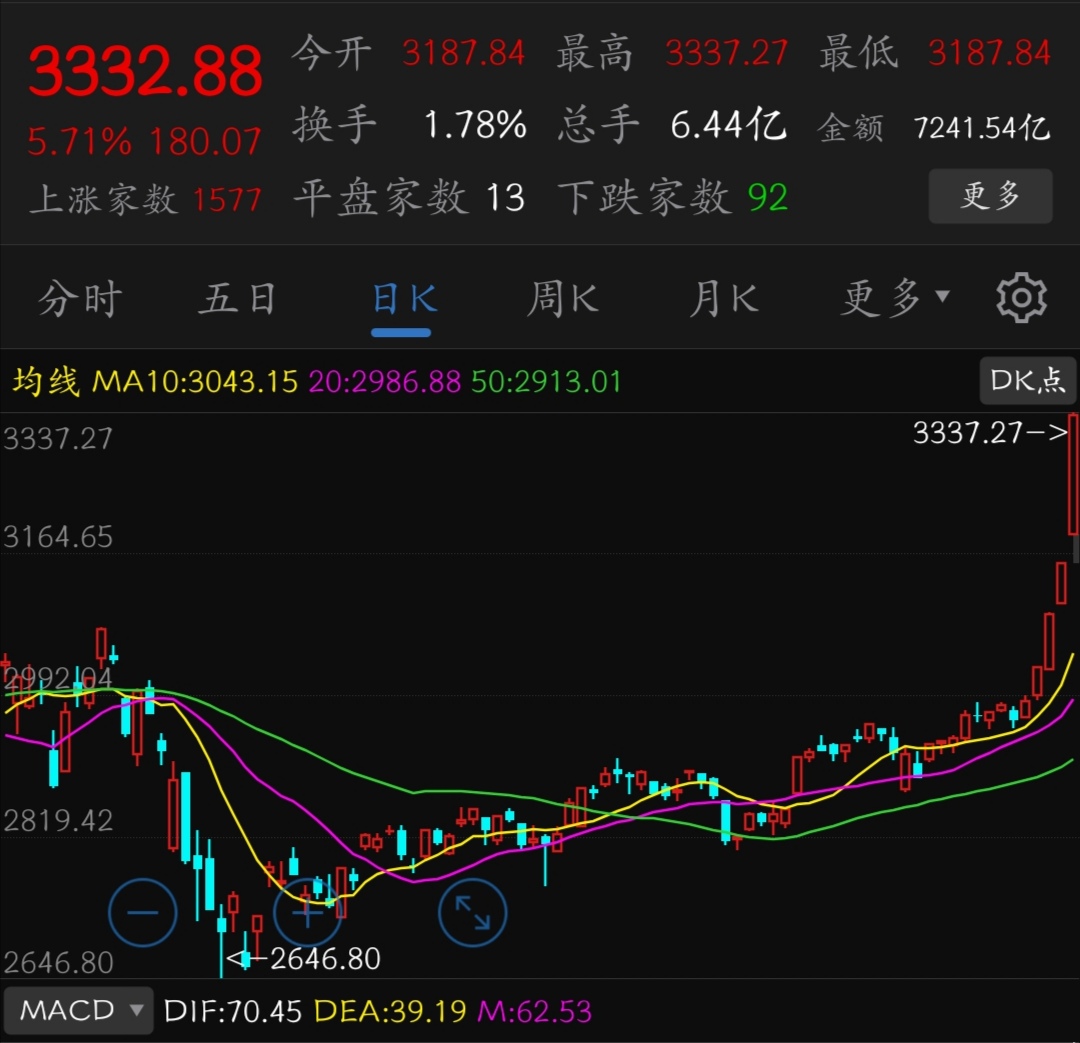Image resolution: width=1080 pixels, height=1043 pixels.
Task: Tap the <-2646.80 low marker on chart
Action: pyautogui.click(x=303, y=958)
